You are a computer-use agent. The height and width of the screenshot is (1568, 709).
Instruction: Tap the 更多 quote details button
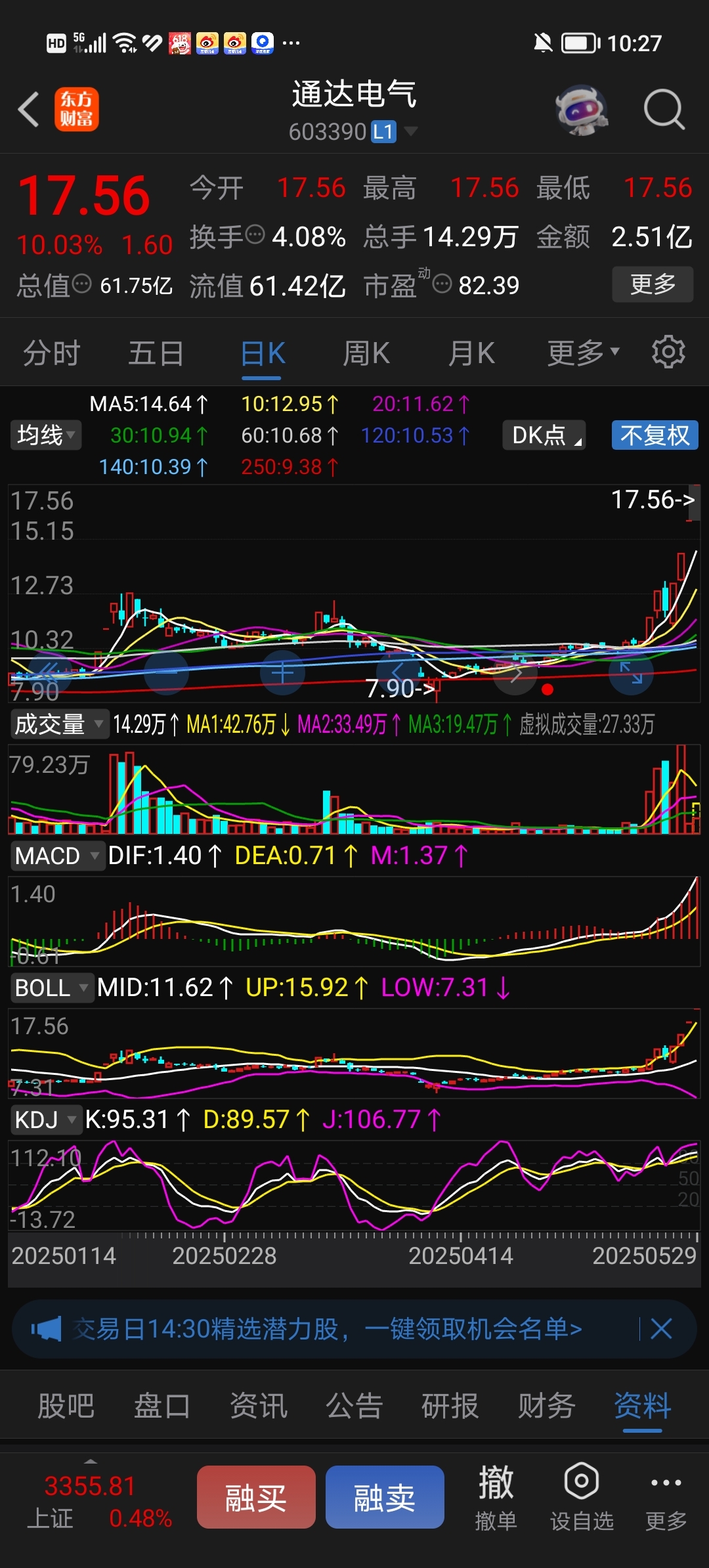point(653,284)
